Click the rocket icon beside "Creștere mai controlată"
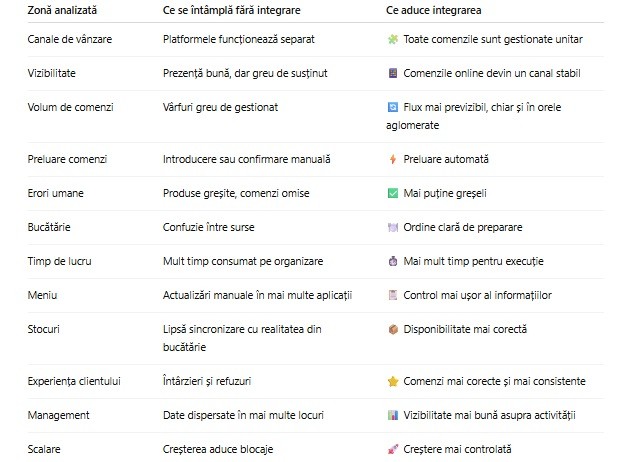Image resolution: width=630 pixels, height=462 pixels. [392, 449]
